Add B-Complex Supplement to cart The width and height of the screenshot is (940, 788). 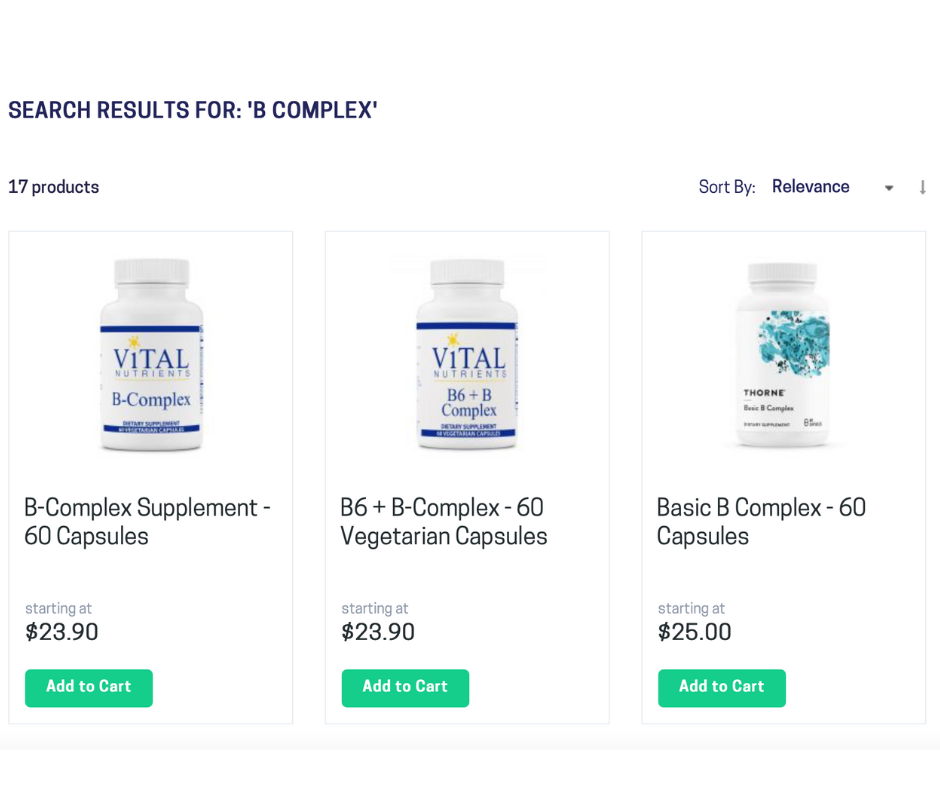[x=89, y=688]
